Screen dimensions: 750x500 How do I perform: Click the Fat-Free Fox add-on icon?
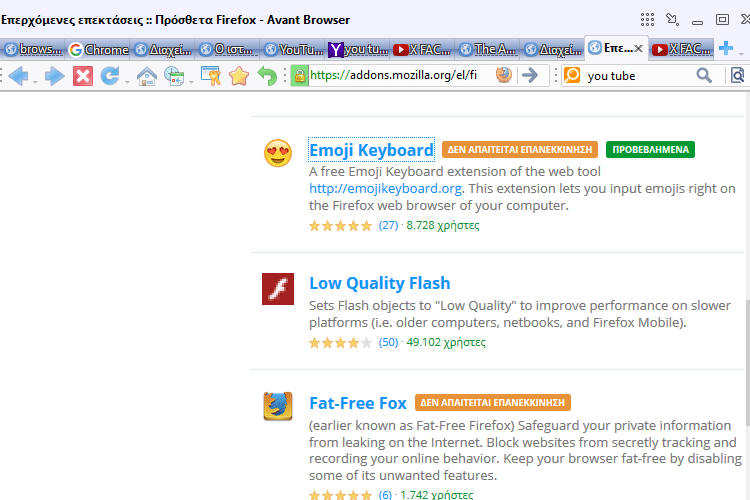click(x=278, y=406)
